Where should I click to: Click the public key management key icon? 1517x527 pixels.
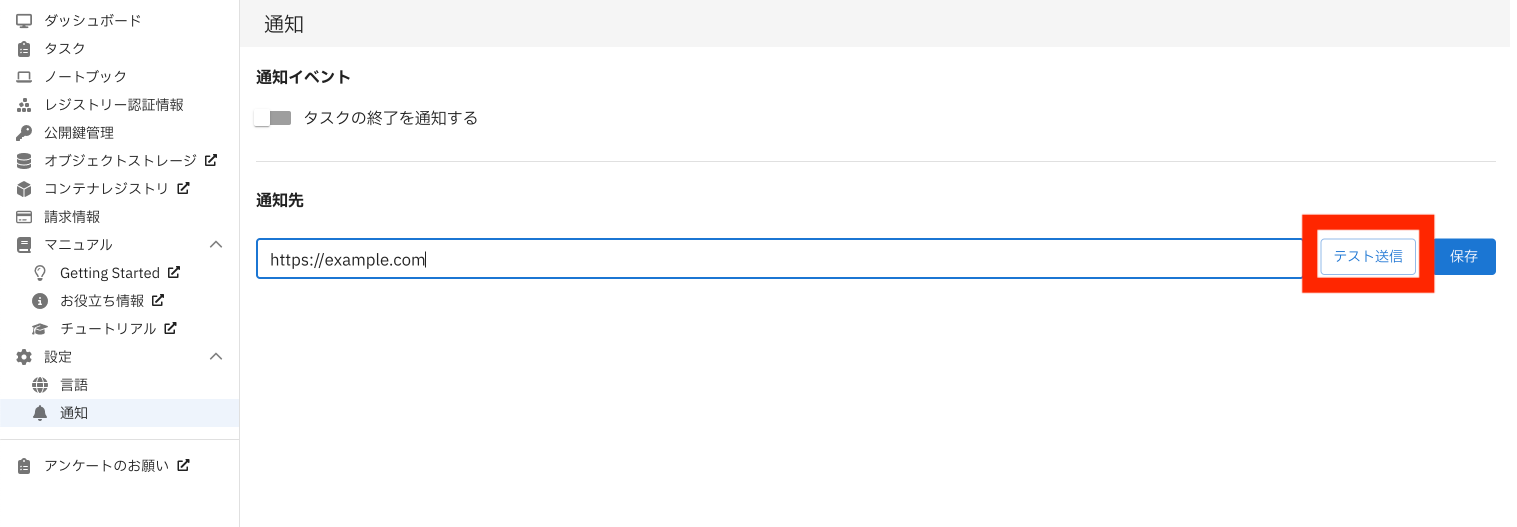click(24, 133)
